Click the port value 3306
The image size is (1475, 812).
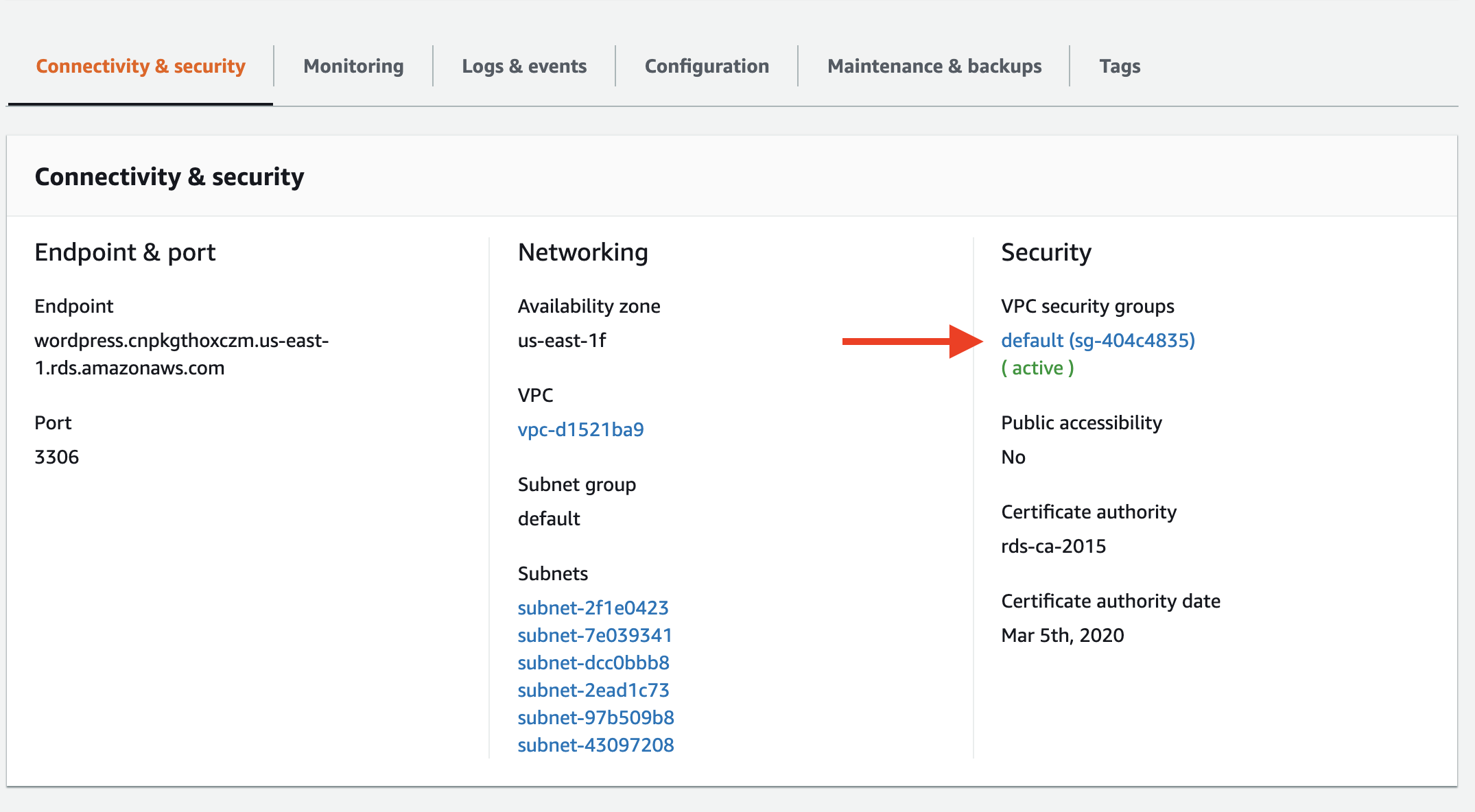tap(56, 457)
